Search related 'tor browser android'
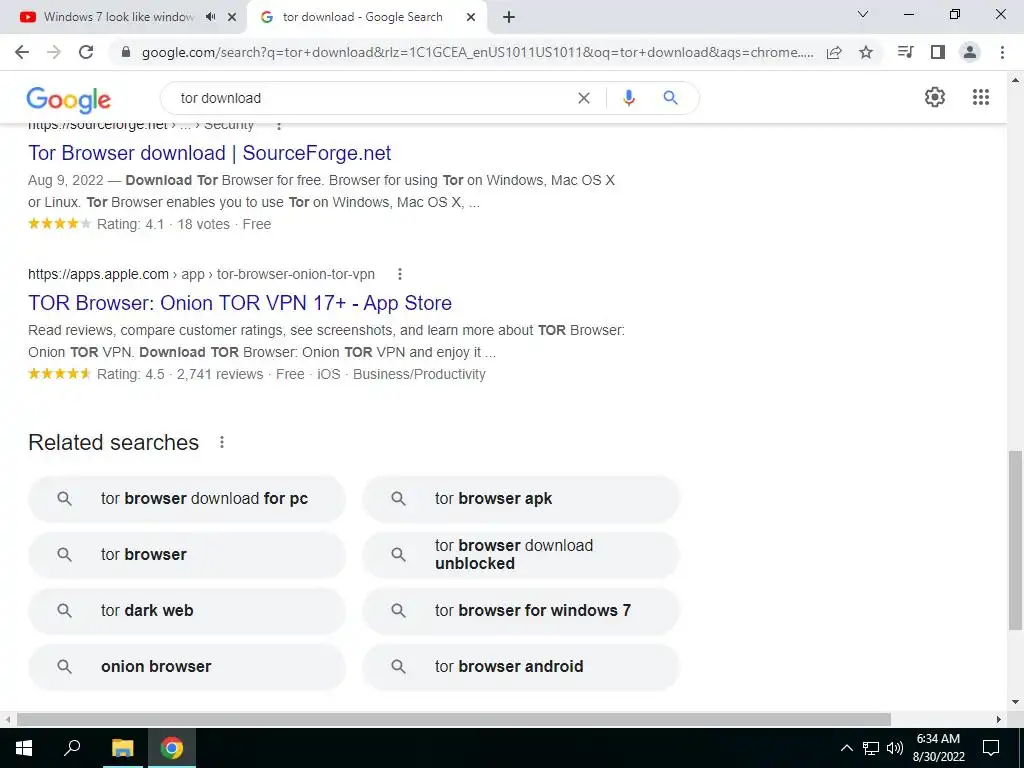Viewport: 1024px width, 768px height. [x=521, y=667]
